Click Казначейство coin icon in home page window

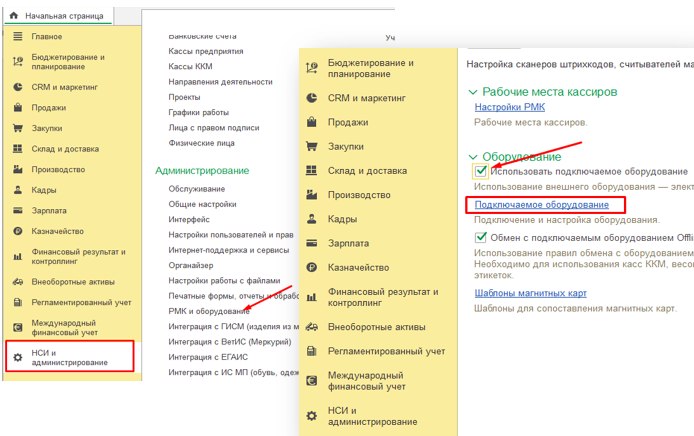click(18, 231)
